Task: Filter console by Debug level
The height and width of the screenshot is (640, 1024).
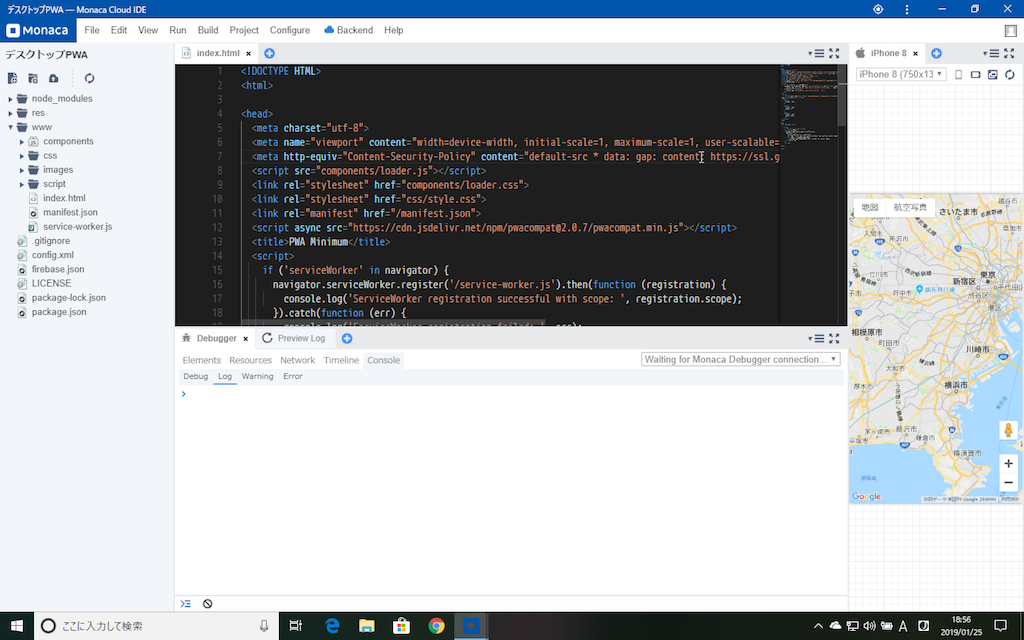Action: 195,376
